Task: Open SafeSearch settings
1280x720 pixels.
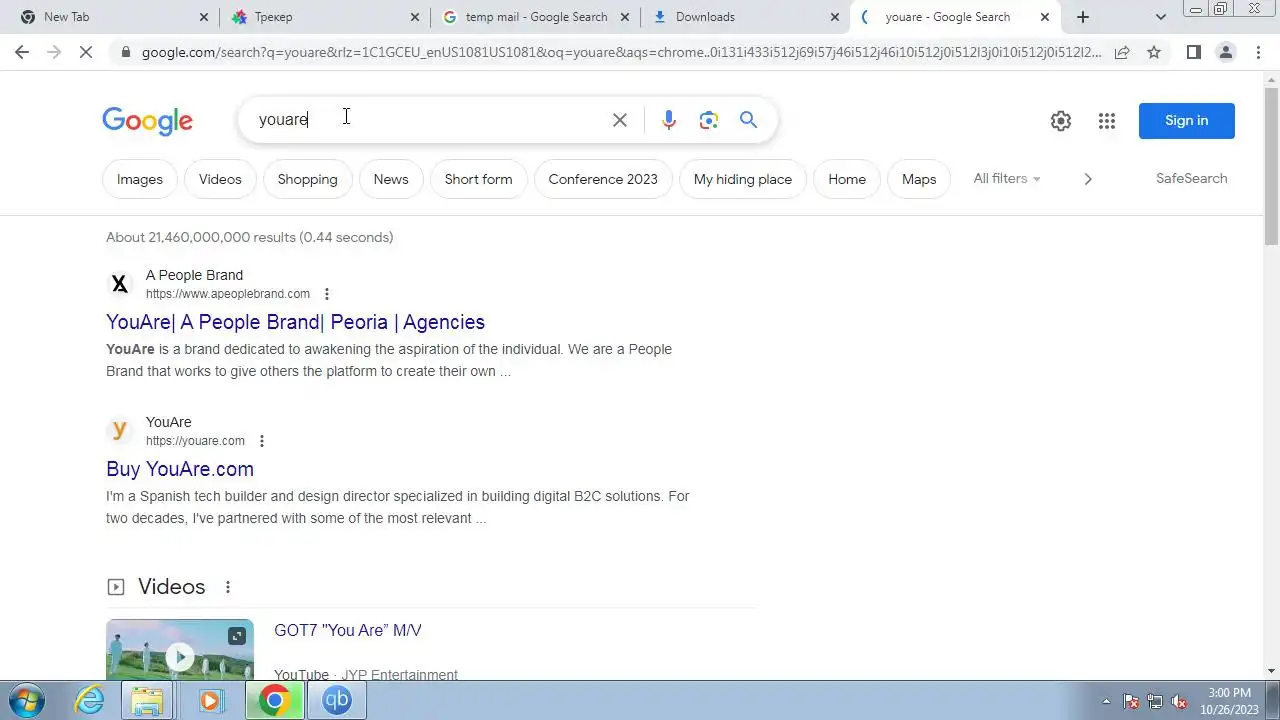Action: (x=1191, y=178)
